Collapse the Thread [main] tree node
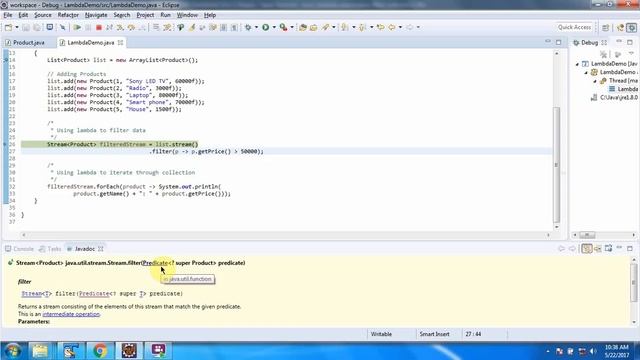Image resolution: width=640 pixels, height=360 pixels. pos(595,81)
